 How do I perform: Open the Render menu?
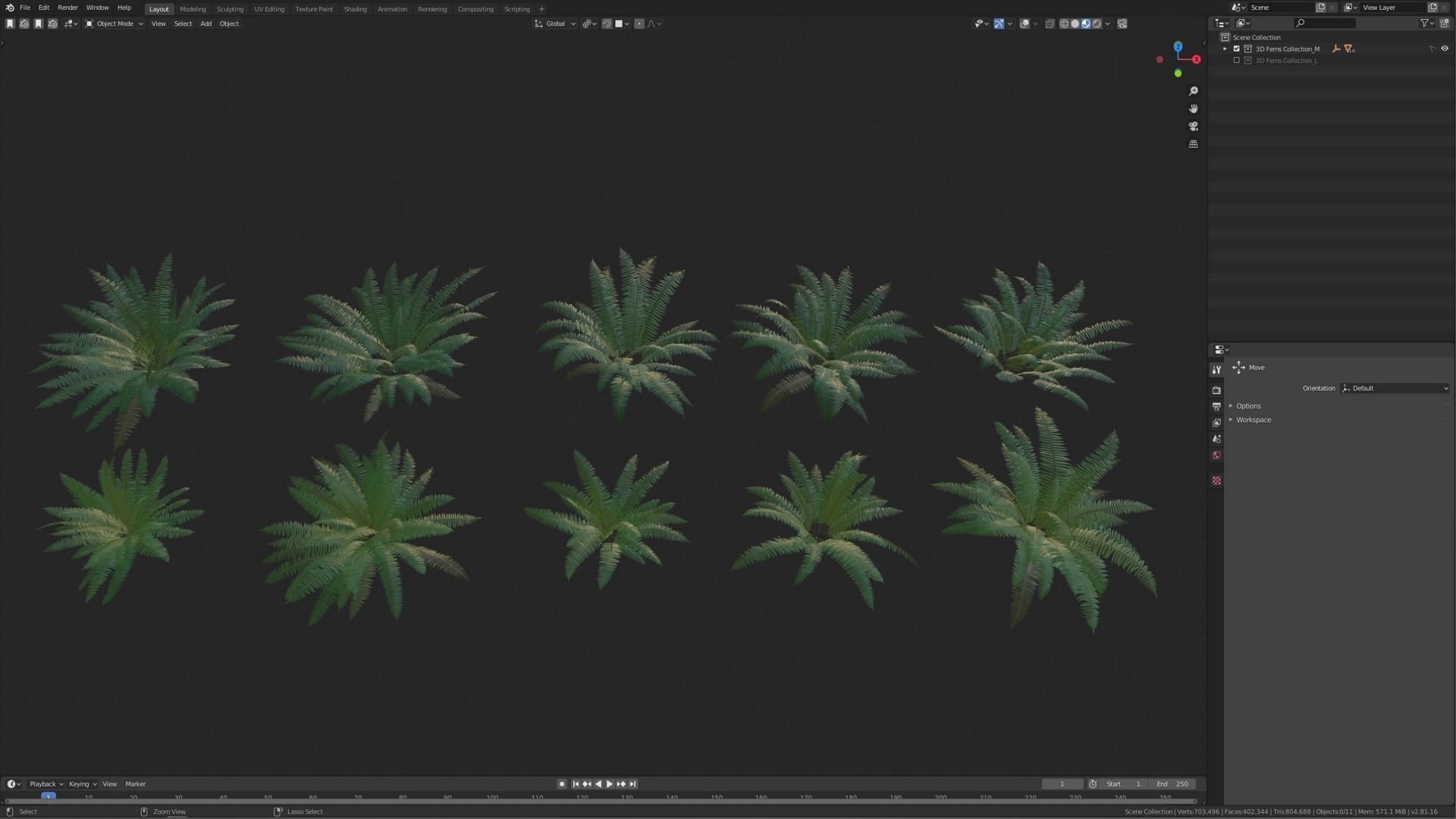(x=67, y=8)
